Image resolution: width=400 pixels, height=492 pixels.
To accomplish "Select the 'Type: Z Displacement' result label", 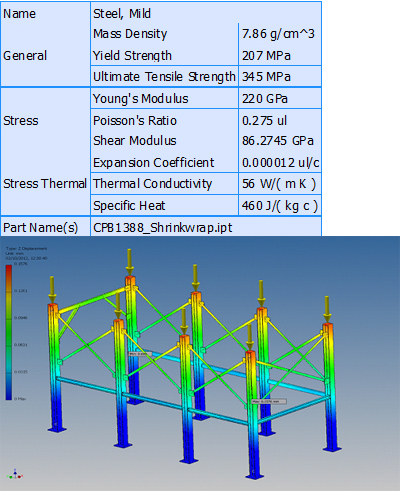I will 26,248.
